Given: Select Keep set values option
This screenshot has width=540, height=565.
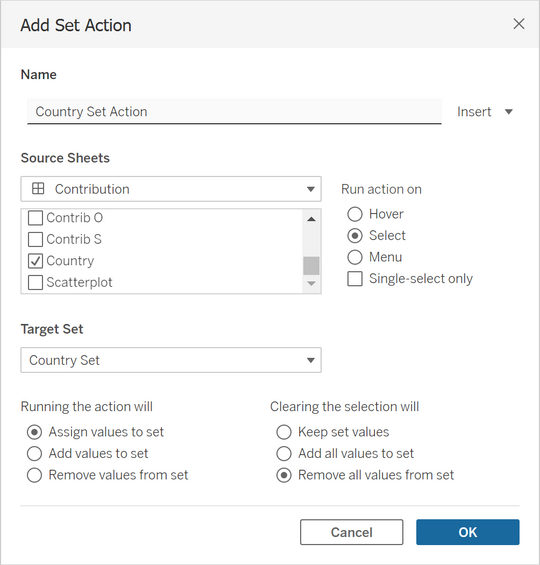Looking at the screenshot, I should 284,432.
